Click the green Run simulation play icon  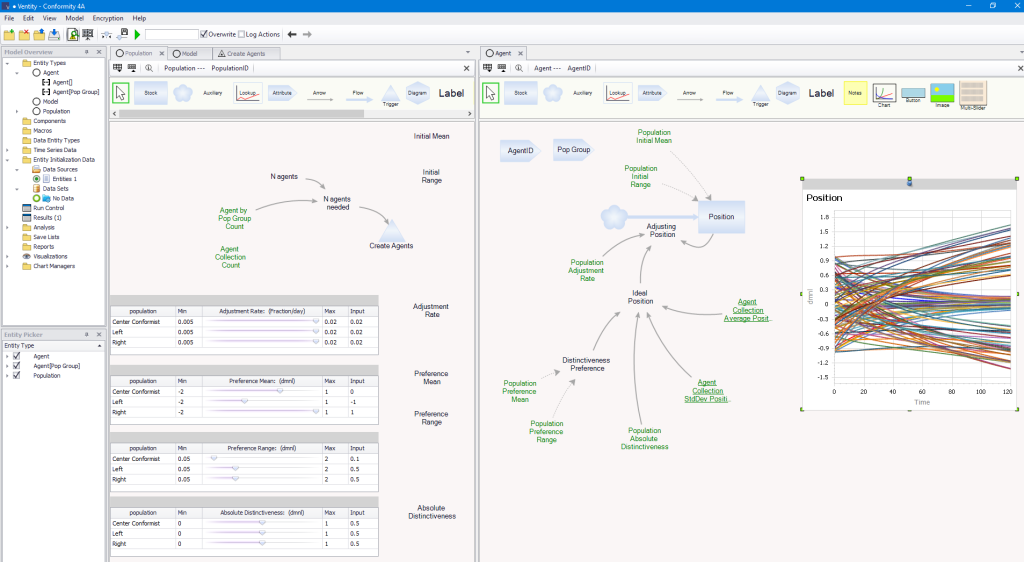click(x=137, y=34)
